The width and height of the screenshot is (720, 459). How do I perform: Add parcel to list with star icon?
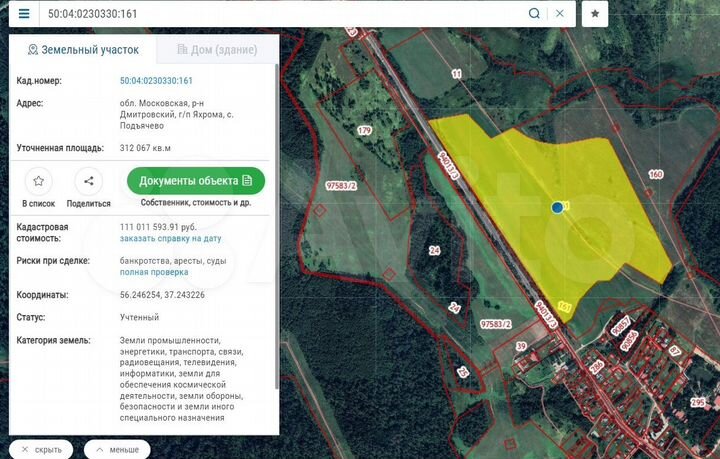click(38, 181)
